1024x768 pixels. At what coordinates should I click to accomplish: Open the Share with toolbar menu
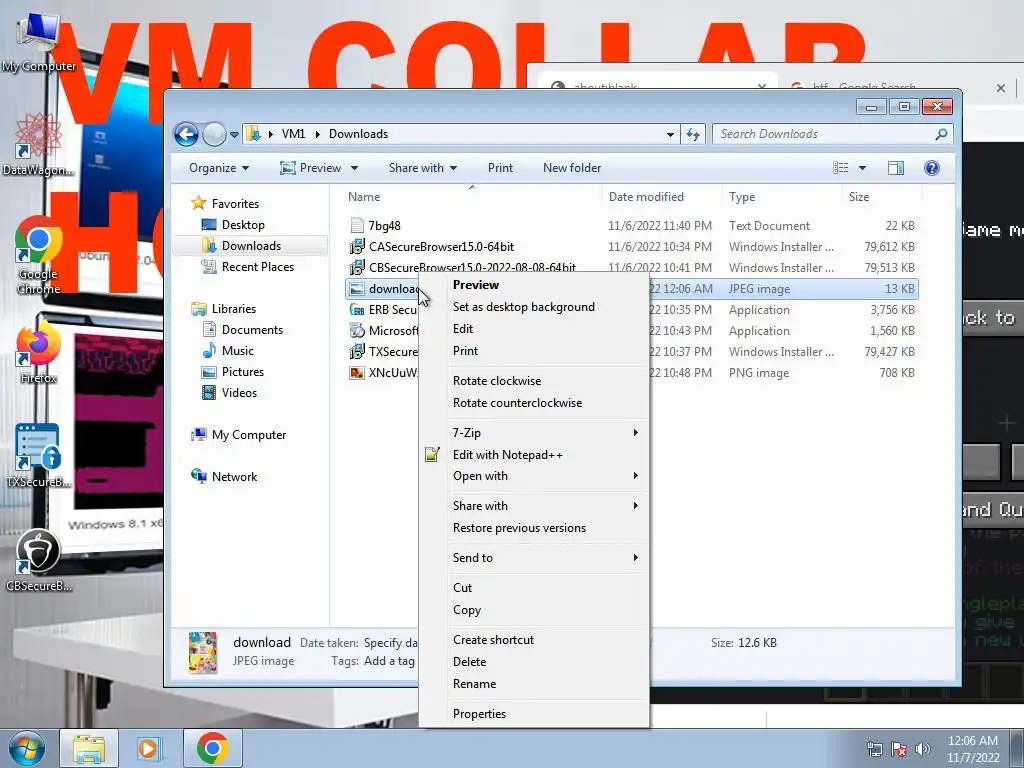pyautogui.click(x=423, y=168)
